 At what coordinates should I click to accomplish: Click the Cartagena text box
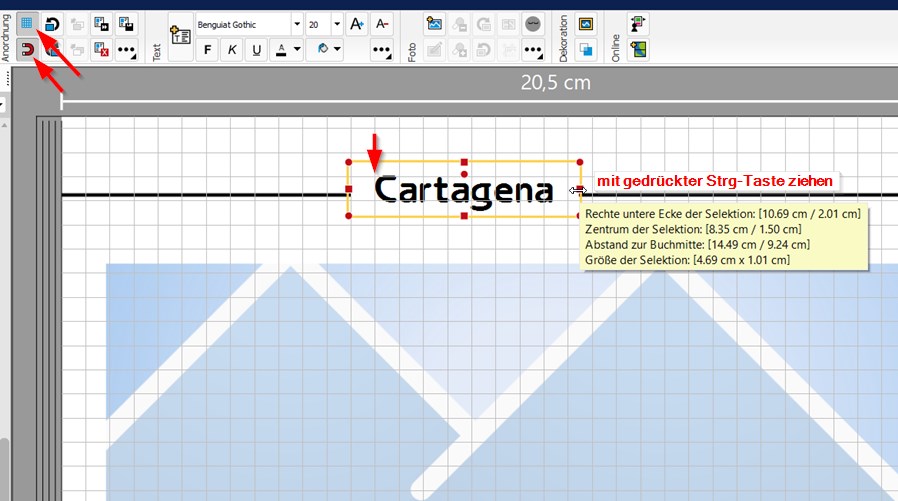pyautogui.click(x=463, y=189)
